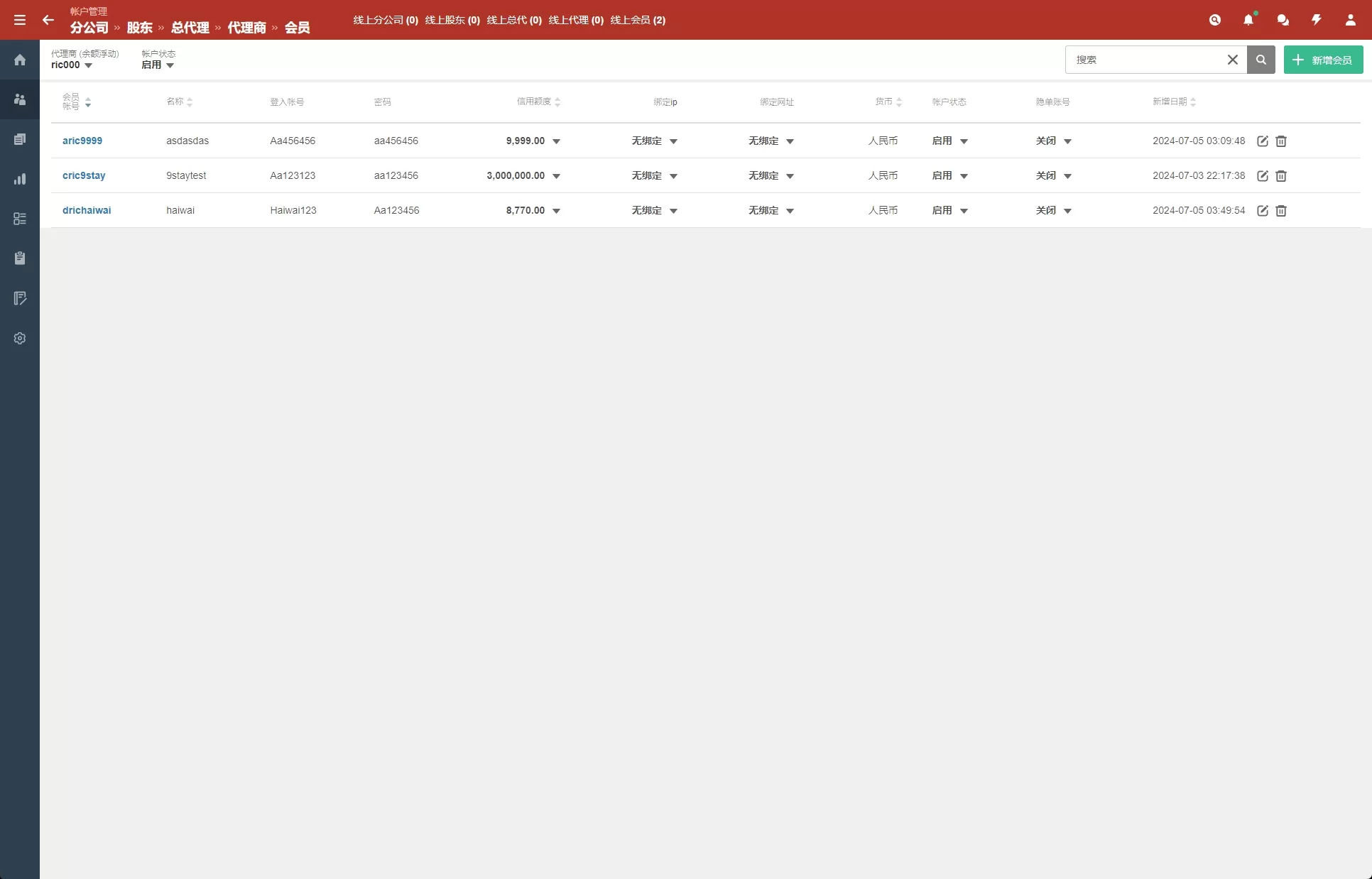Viewport: 1372px width, 879px height.
Task: Open hidden-bill dropdown for drichaiwai row
Action: (x=1054, y=210)
